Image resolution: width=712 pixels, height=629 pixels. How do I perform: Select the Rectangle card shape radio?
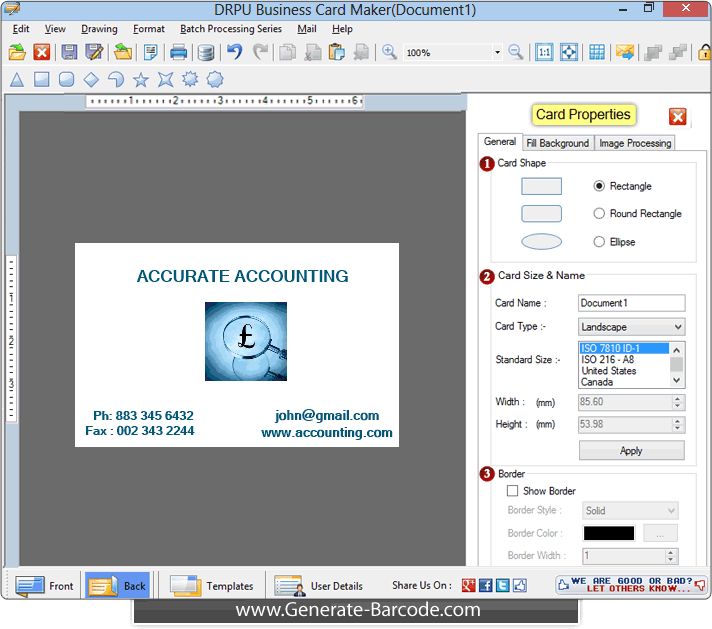point(599,186)
